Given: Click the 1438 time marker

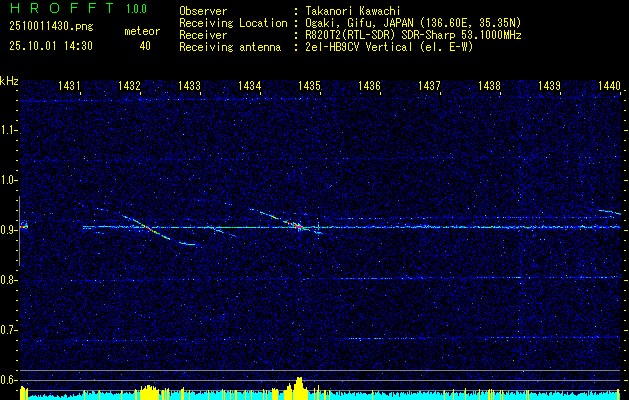Looking at the screenshot, I should coord(489,85).
